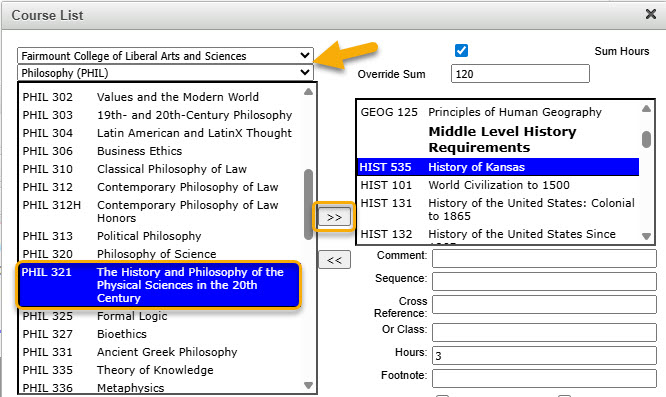Select PHIL 321 History and Philosophy of Physical Sciences
The width and height of the screenshot is (666, 397).
click(159, 285)
